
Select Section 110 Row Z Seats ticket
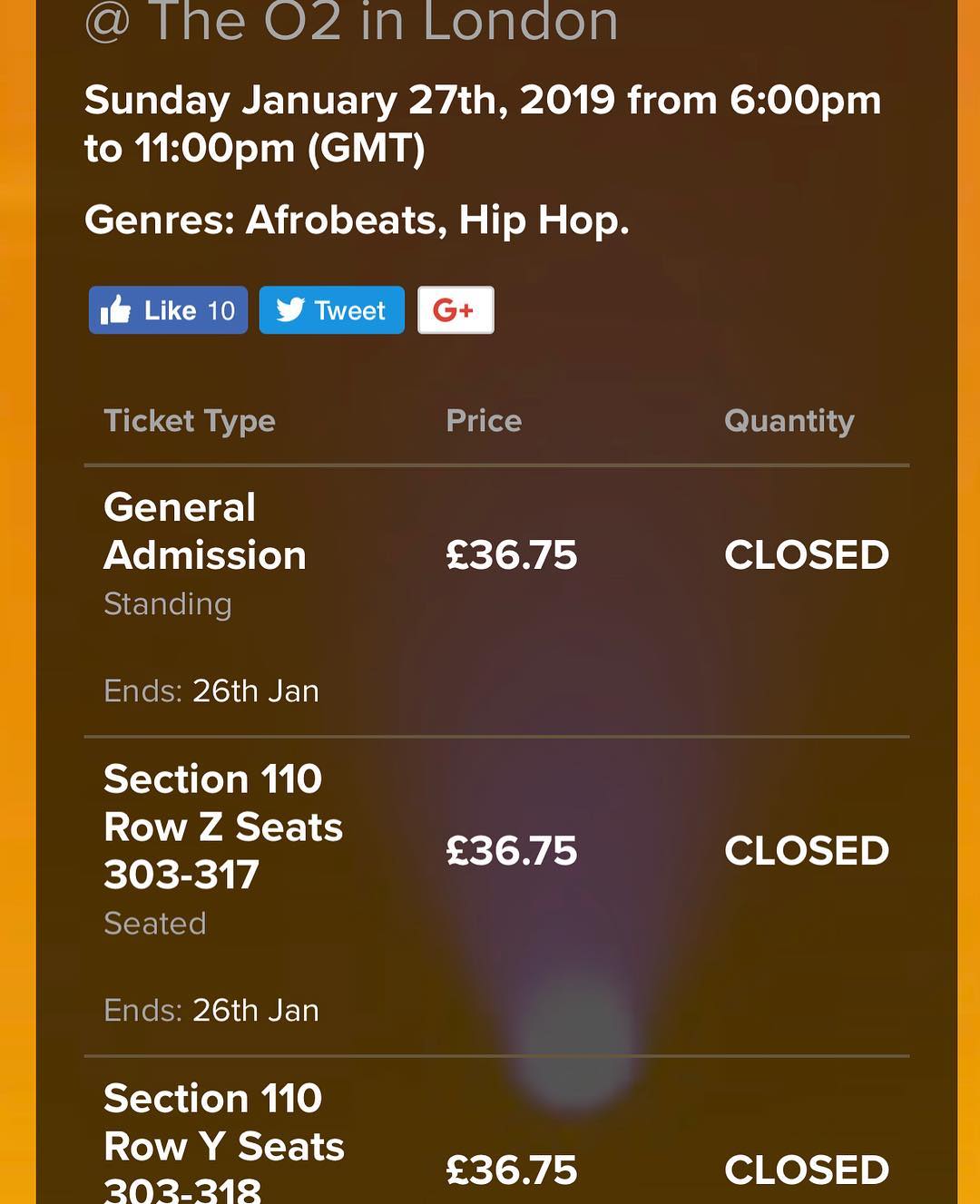pos(223,827)
